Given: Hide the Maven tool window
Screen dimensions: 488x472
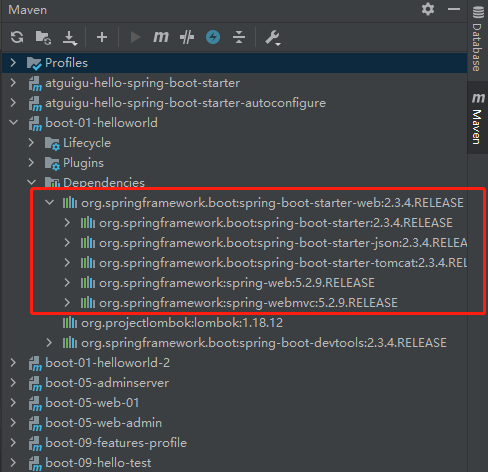Looking at the screenshot, I should 454,9.
